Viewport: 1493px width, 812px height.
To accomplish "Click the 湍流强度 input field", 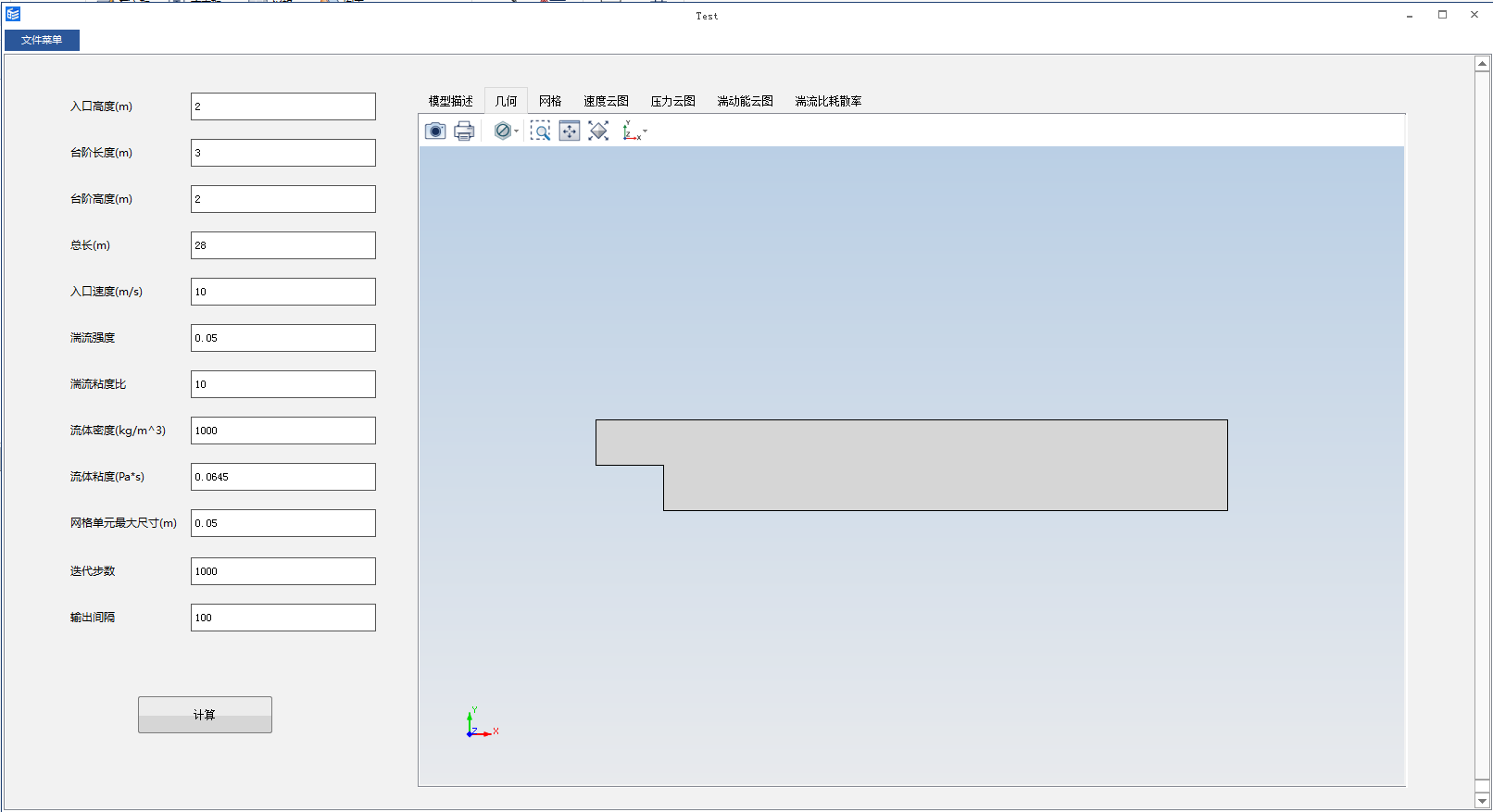I will [283, 338].
